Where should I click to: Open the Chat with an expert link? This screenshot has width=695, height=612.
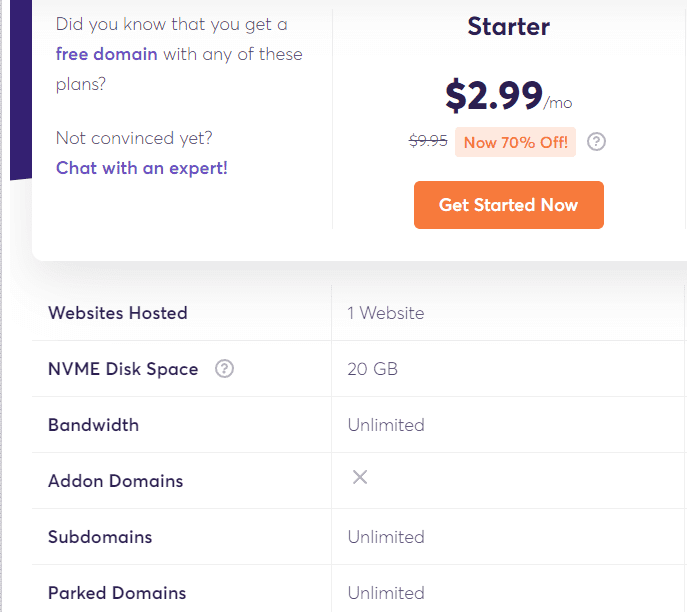[x=142, y=168]
